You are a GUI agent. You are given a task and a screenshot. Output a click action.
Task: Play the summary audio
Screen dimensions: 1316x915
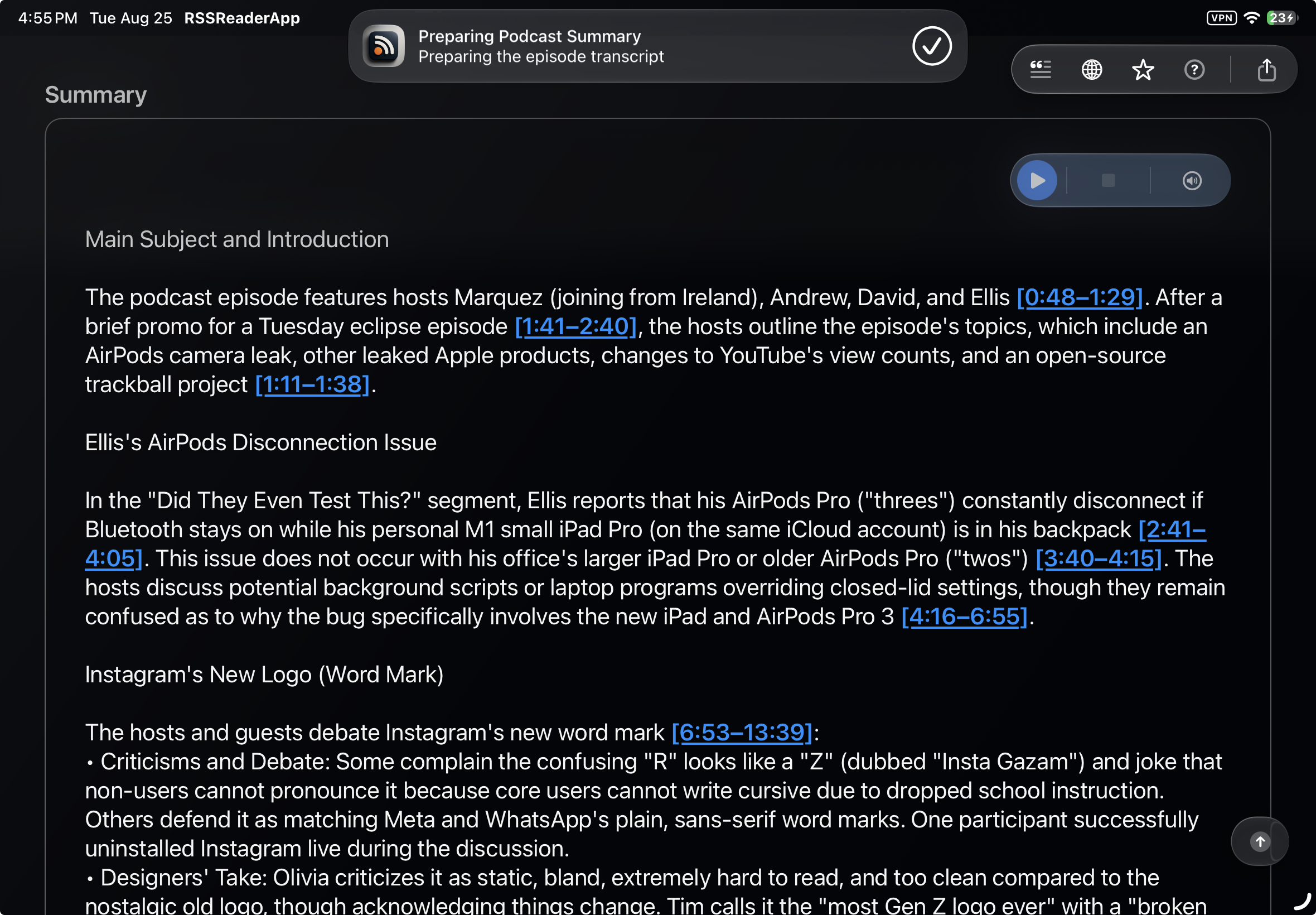(1037, 181)
